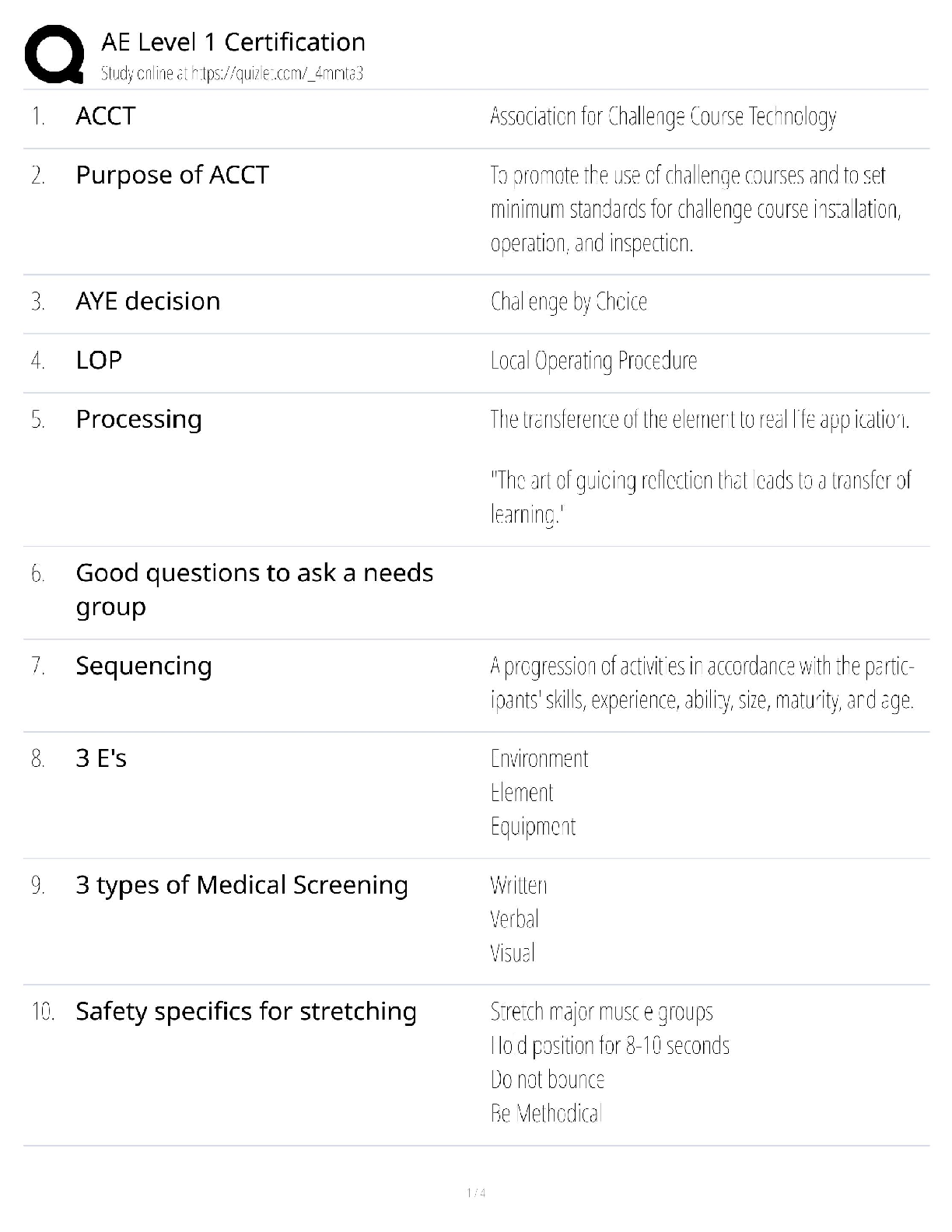Image resolution: width=952 pixels, height=1232 pixels.
Task: Click the AE Level 1 Certification title
Action: [x=233, y=42]
